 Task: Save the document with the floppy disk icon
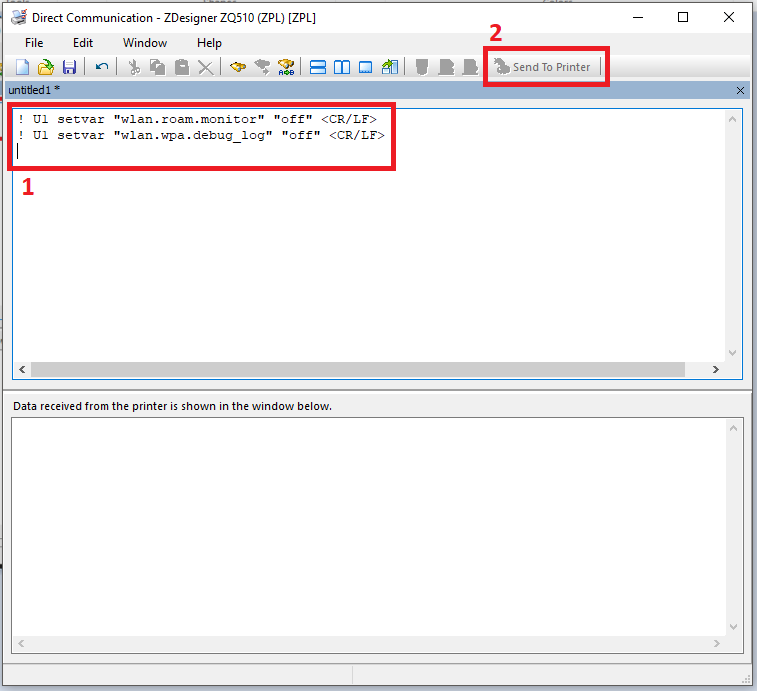[70, 67]
